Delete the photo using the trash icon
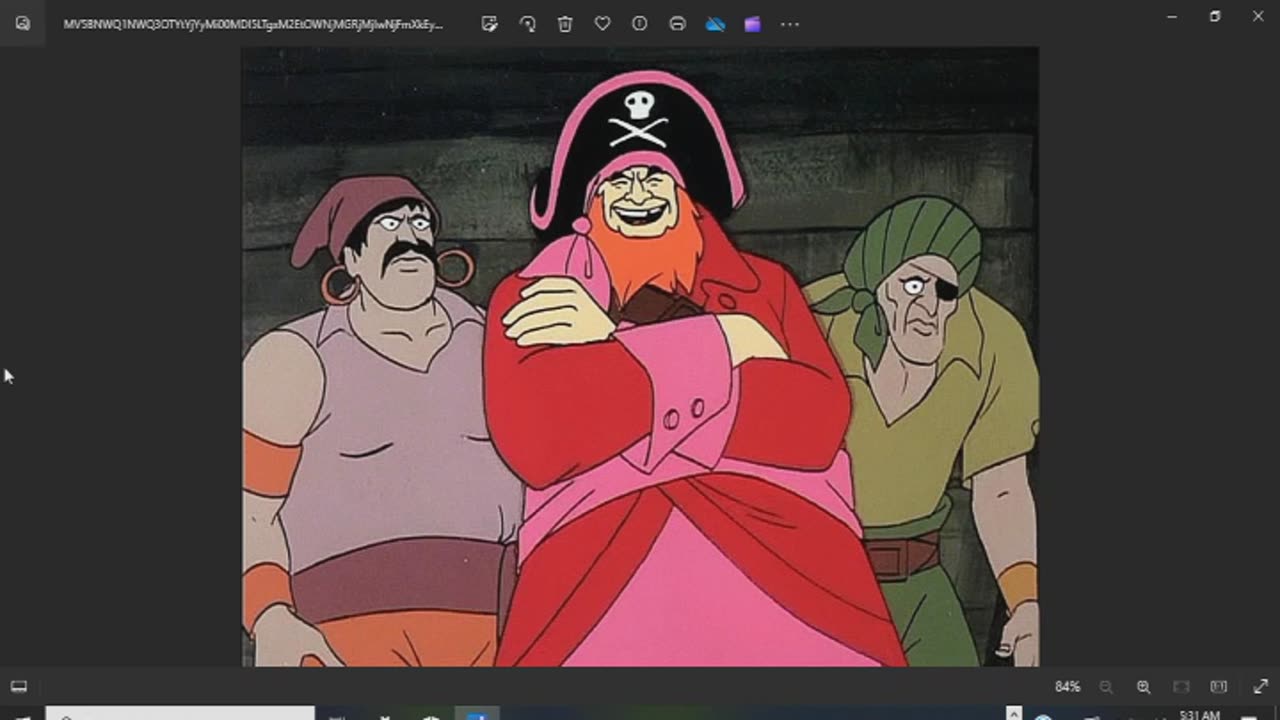 click(565, 24)
